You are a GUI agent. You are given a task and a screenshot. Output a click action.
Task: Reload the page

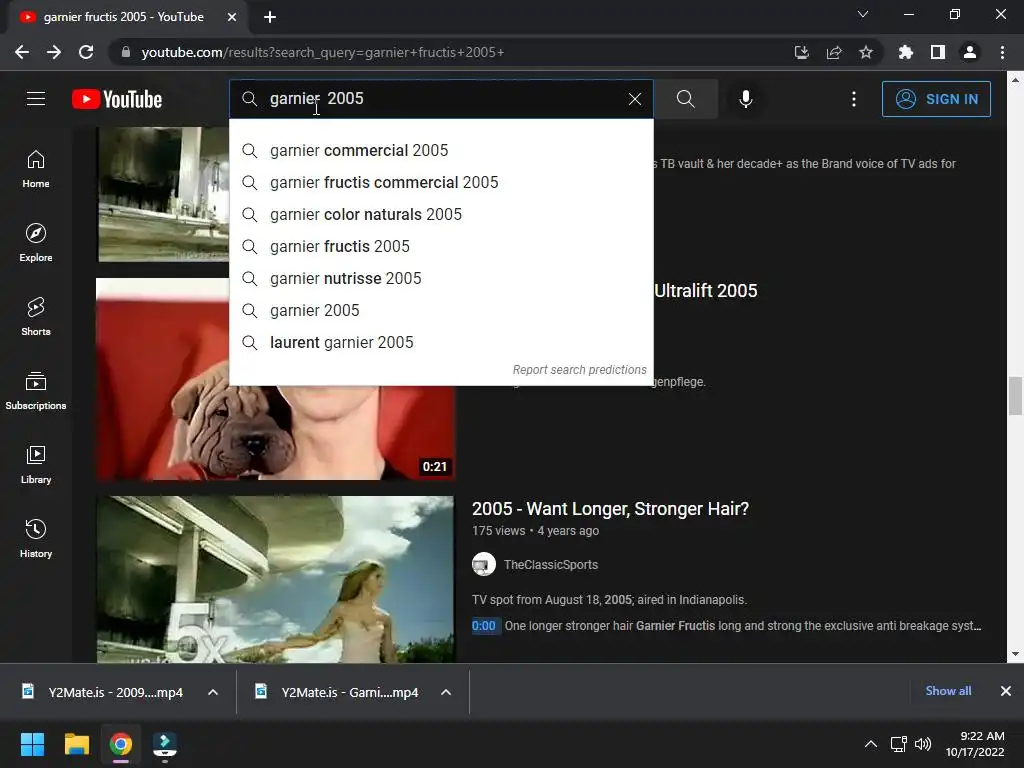[x=86, y=52]
